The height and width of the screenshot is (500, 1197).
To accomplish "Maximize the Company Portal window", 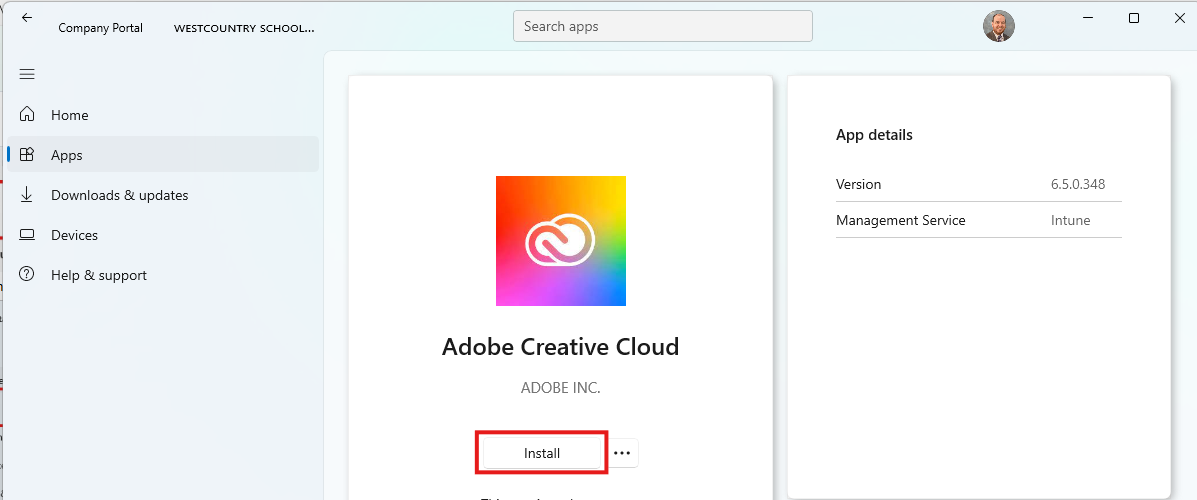I will pos(1133,18).
